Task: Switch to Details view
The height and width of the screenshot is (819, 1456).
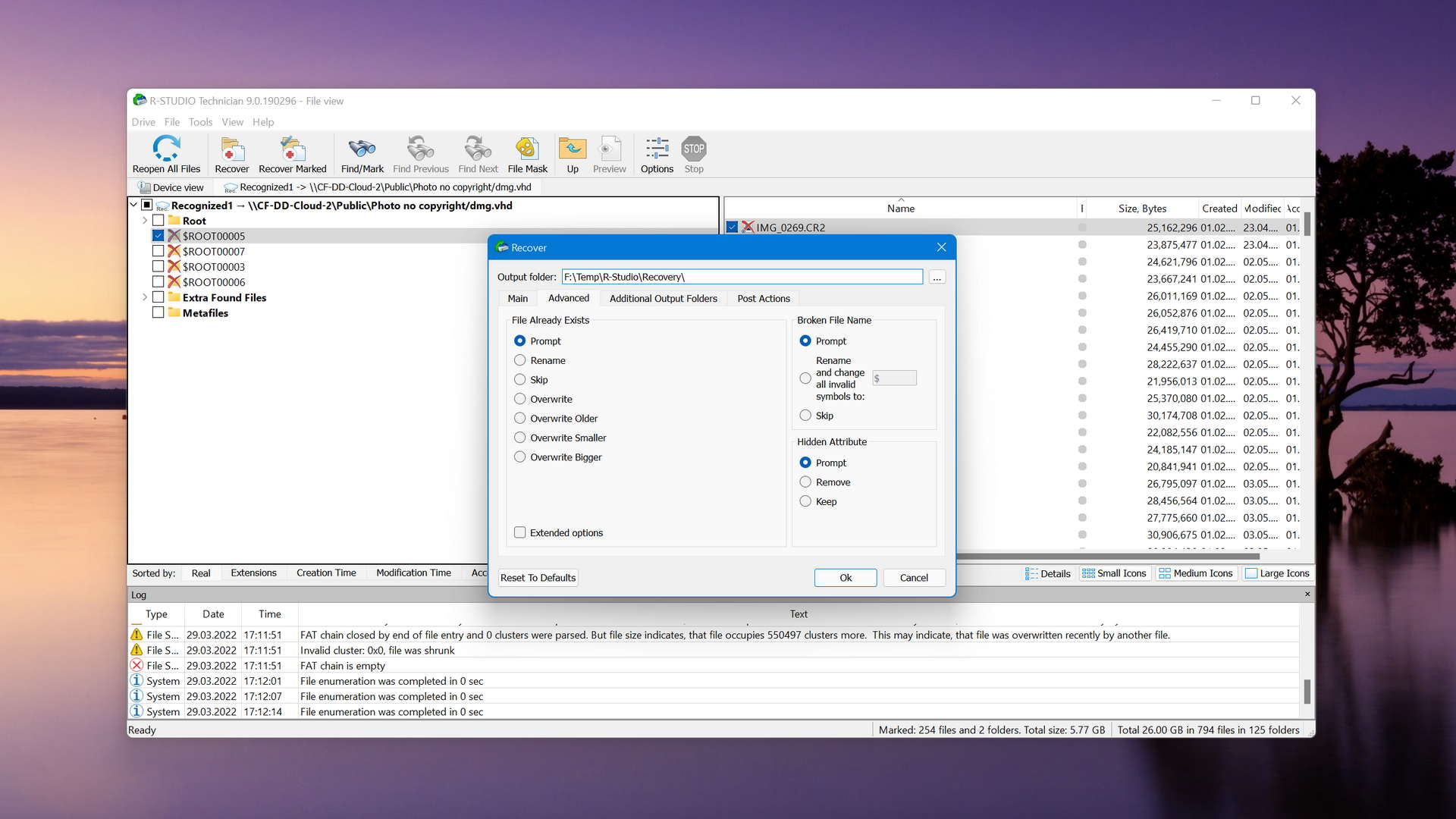Action: tap(1047, 573)
